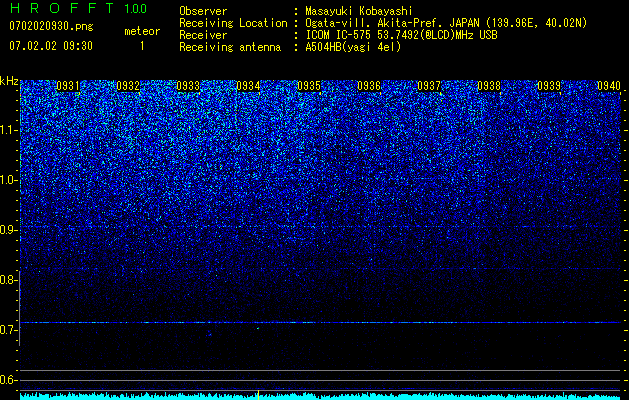This screenshot has width=629, height=400.
Task: Select the file name 0702020930.png
Action: point(51,26)
